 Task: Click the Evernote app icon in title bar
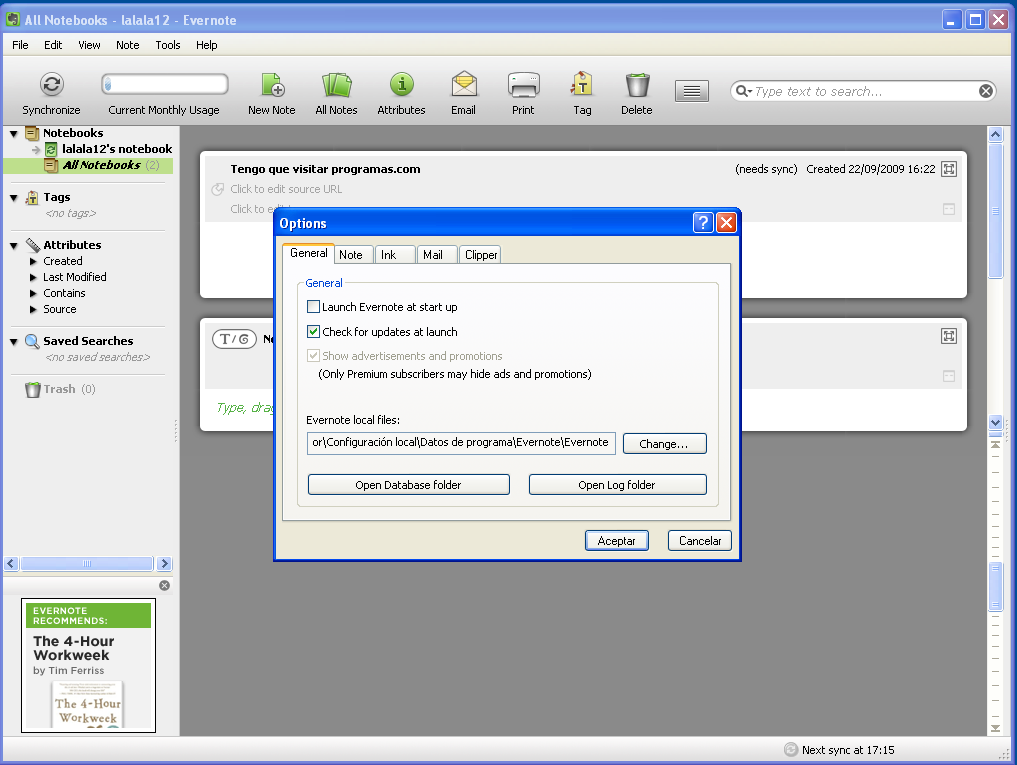point(13,19)
